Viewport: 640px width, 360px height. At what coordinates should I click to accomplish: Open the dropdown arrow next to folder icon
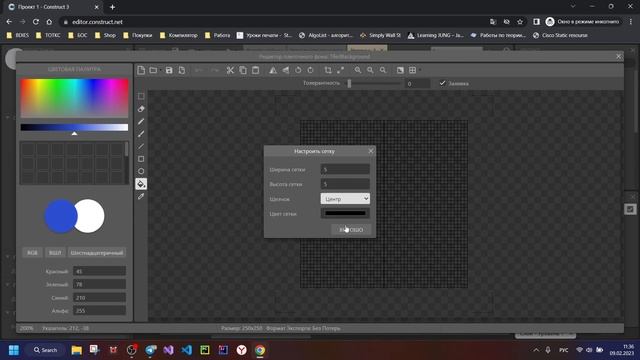click(x=160, y=71)
